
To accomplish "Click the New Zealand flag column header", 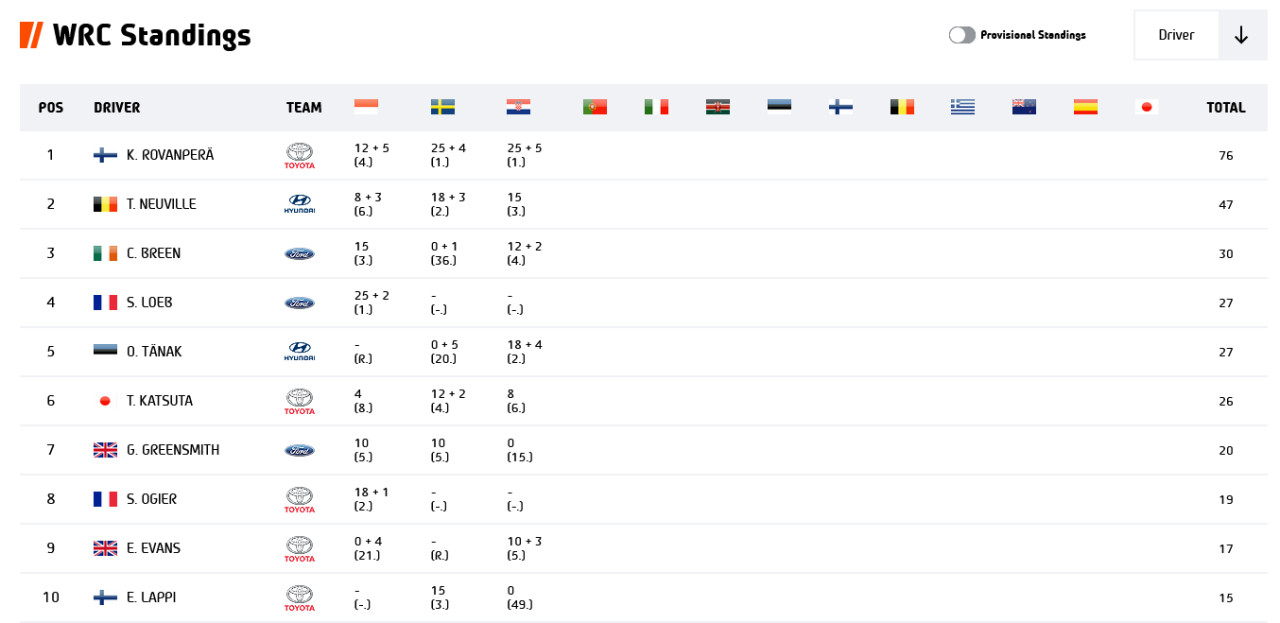I will (x=1024, y=107).
